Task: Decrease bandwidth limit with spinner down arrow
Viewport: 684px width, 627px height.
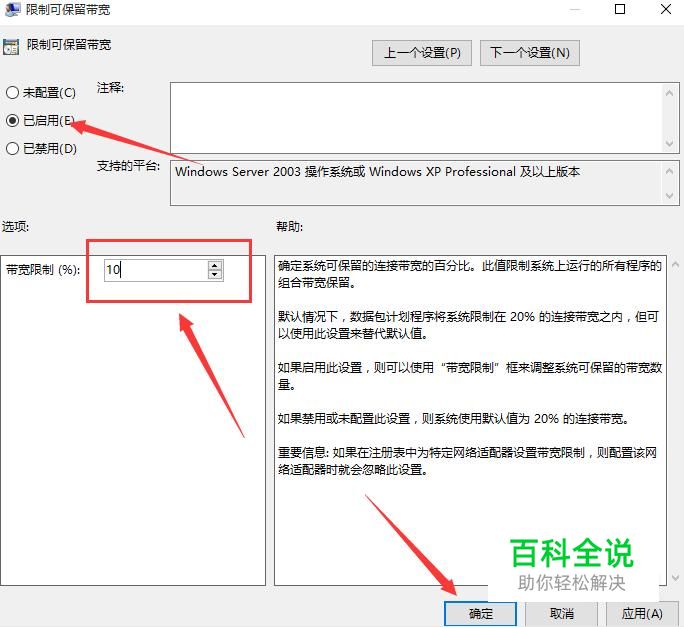Action: (214, 274)
